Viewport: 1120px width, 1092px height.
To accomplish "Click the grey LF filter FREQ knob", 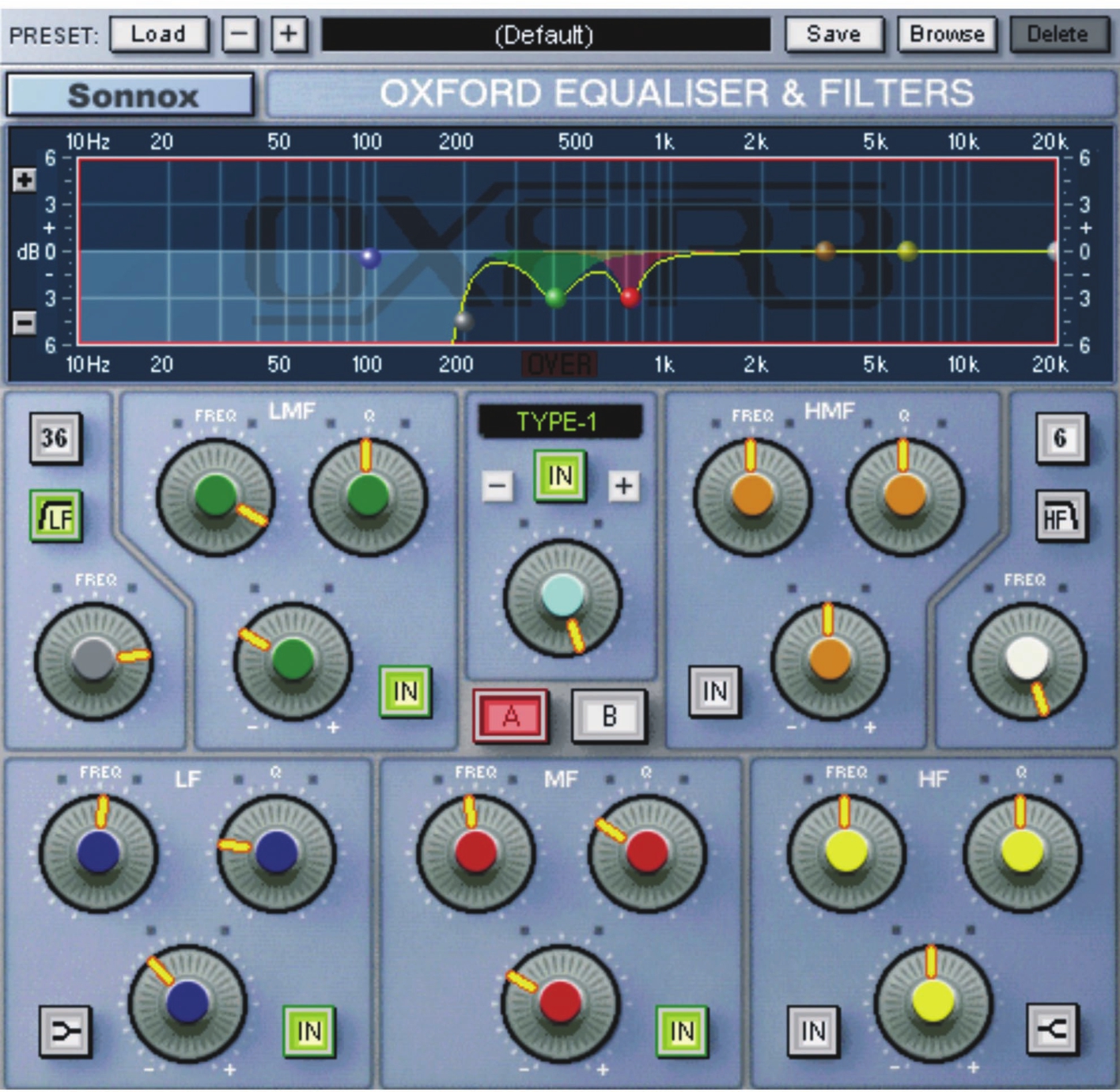I will [94, 660].
